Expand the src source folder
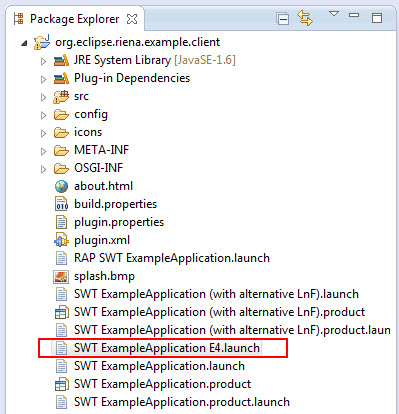This screenshot has height=414, width=399. 43,97
